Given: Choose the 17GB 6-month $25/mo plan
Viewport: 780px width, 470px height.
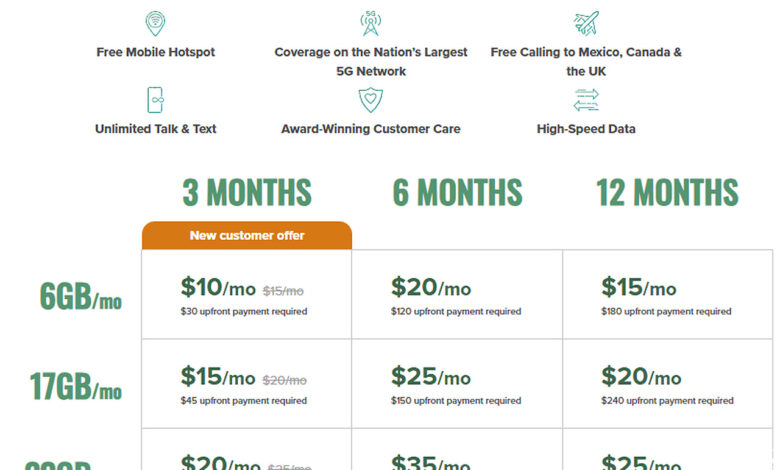Looking at the screenshot, I should [457, 383].
